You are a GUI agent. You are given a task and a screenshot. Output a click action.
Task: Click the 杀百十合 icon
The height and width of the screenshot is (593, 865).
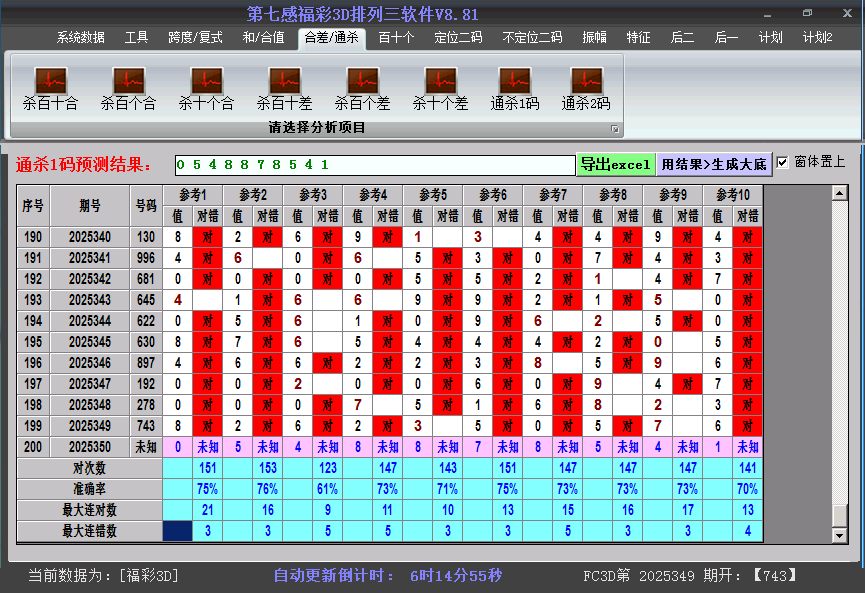(50, 81)
